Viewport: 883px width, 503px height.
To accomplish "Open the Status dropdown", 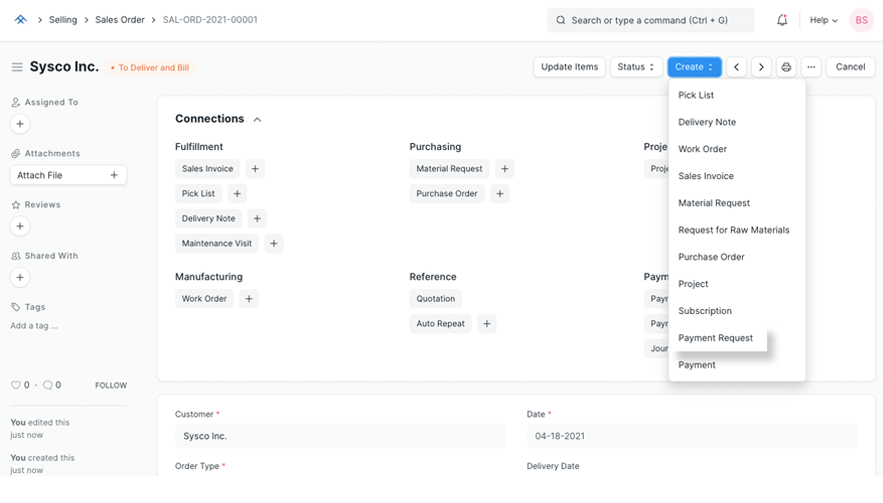I will [636, 67].
